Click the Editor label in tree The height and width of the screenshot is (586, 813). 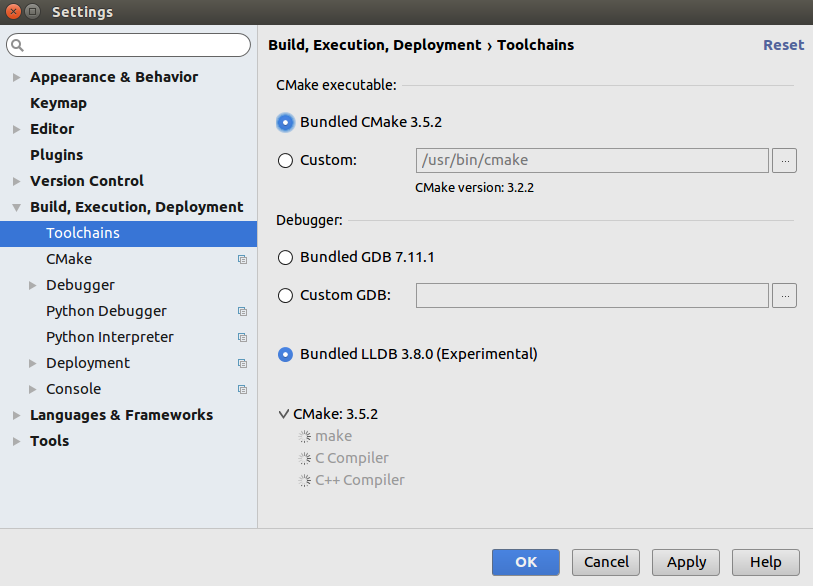(x=52, y=129)
